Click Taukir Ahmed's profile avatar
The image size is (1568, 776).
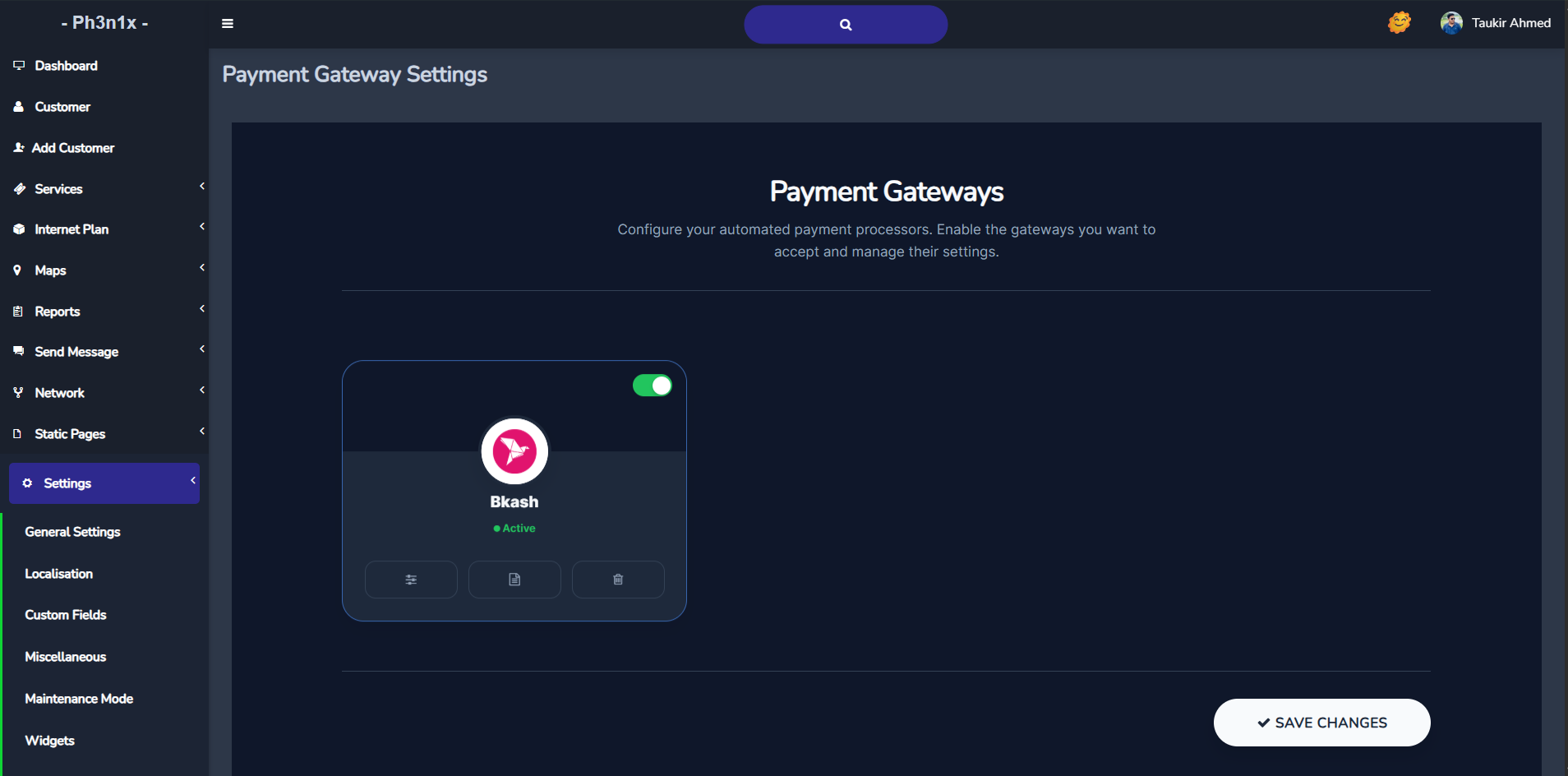(1451, 23)
